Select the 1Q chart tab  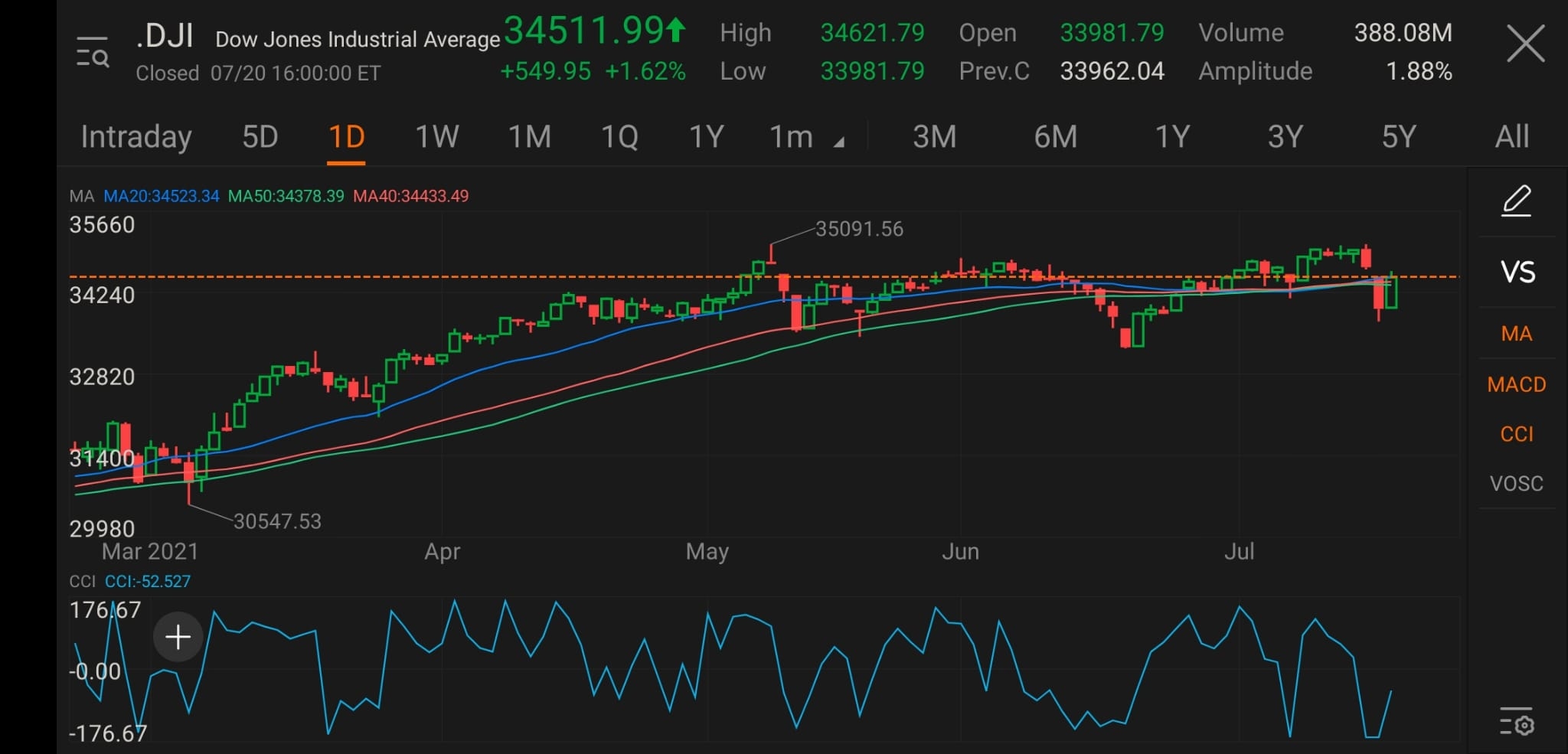pos(619,137)
